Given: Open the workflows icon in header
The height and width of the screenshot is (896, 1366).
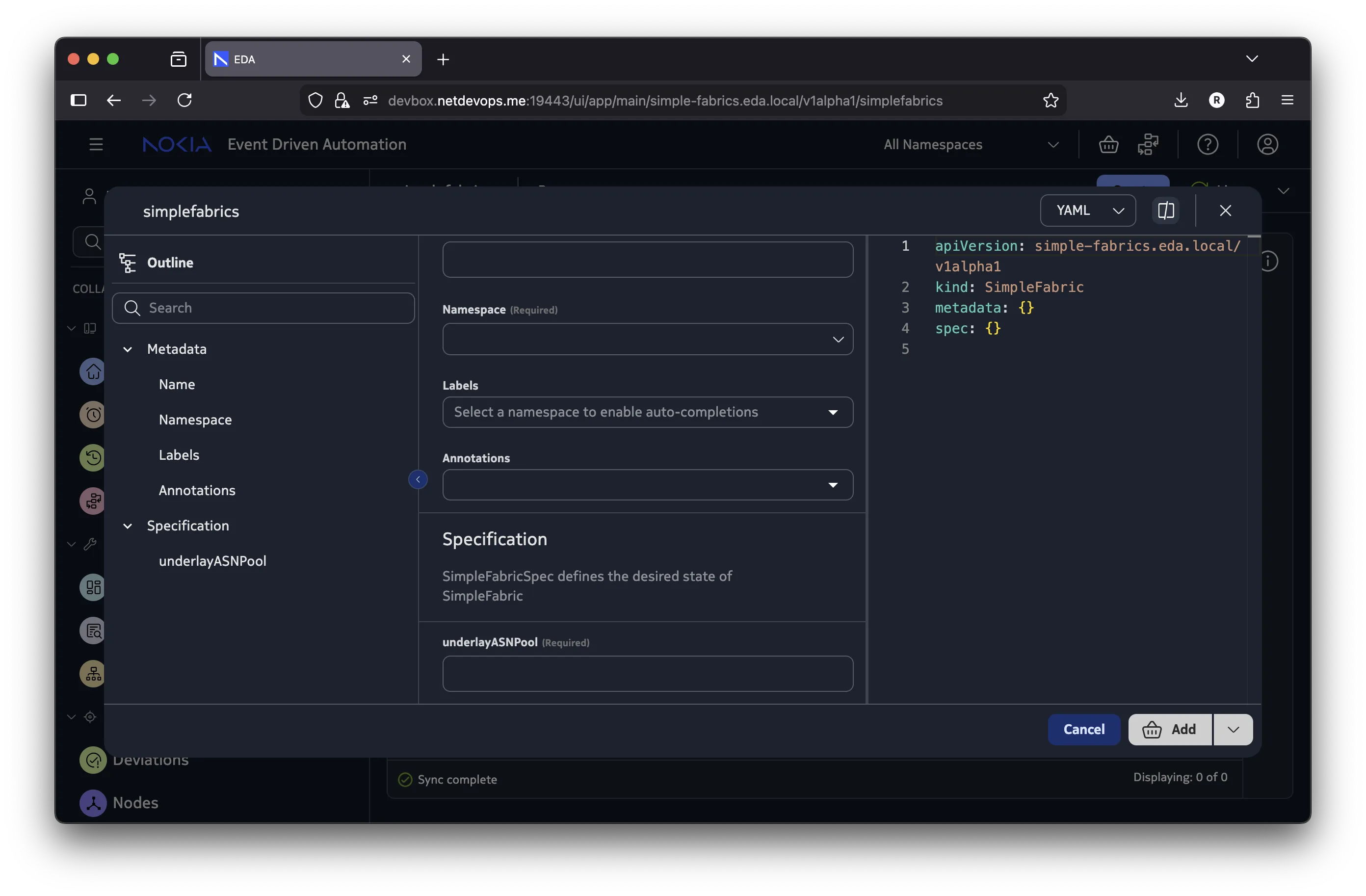Looking at the screenshot, I should click(x=1148, y=145).
